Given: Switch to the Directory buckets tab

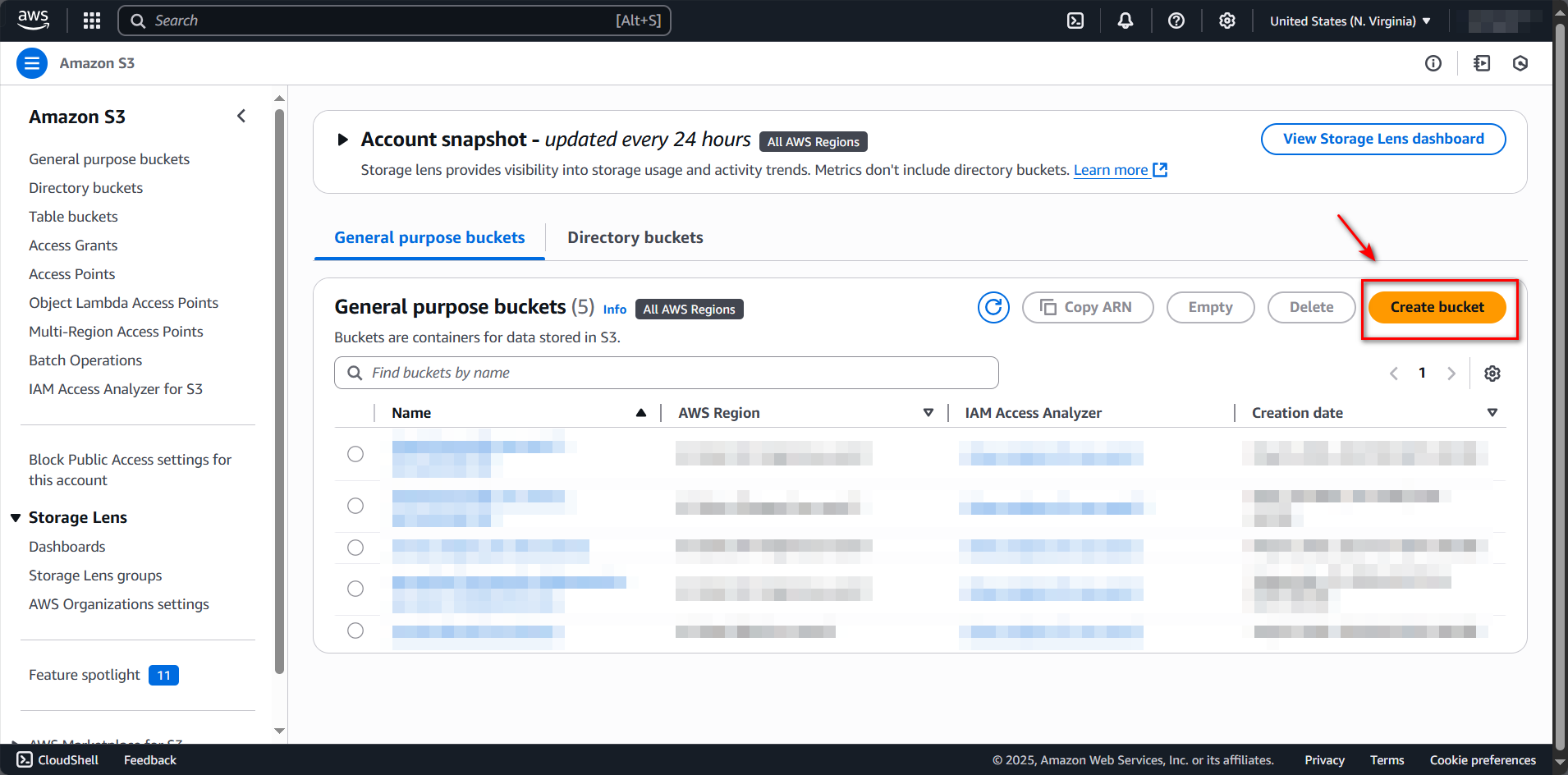Looking at the screenshot, I should click(x=635, y=237).
